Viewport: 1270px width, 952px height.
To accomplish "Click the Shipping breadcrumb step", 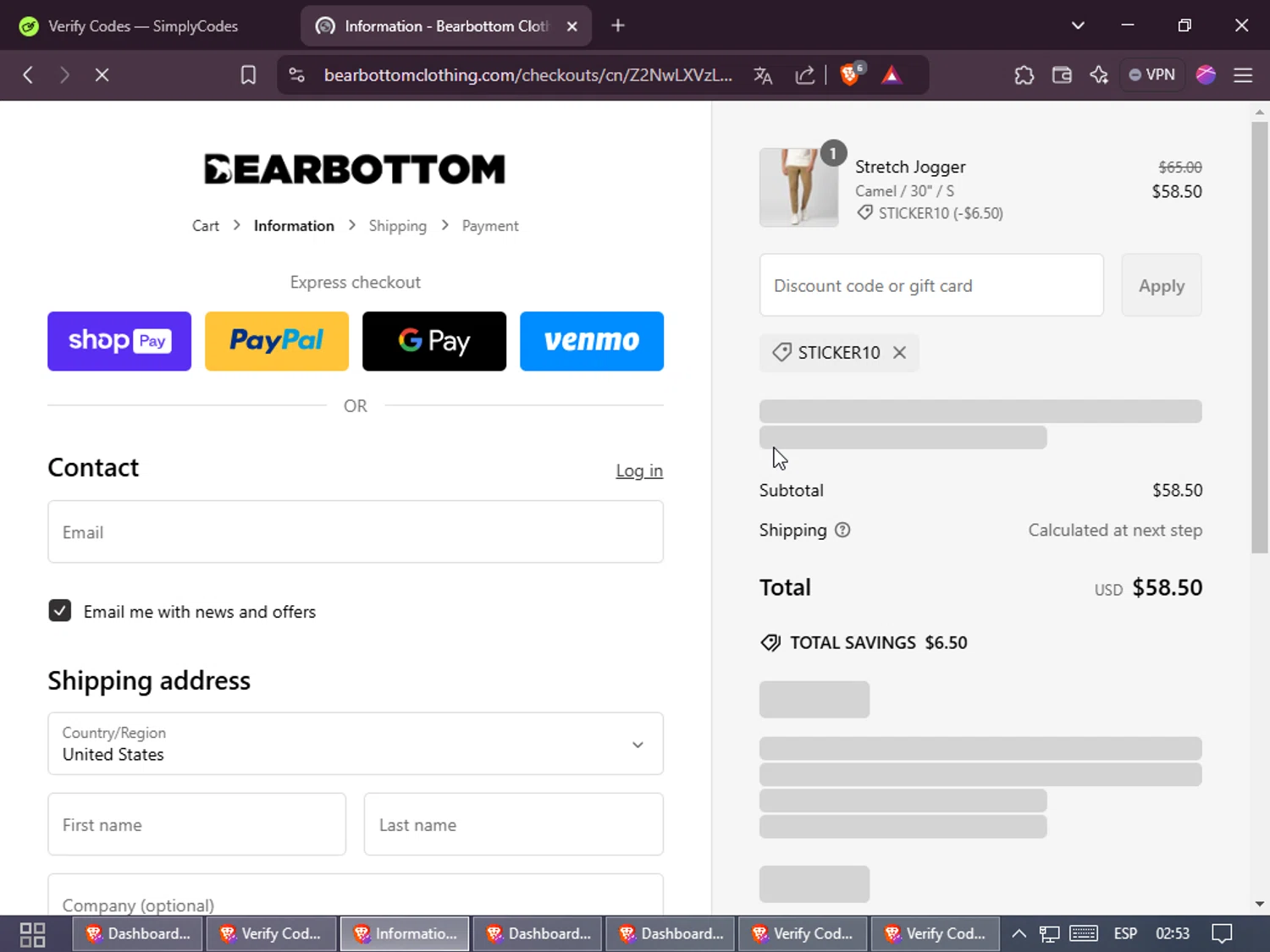I will point(397,226).
